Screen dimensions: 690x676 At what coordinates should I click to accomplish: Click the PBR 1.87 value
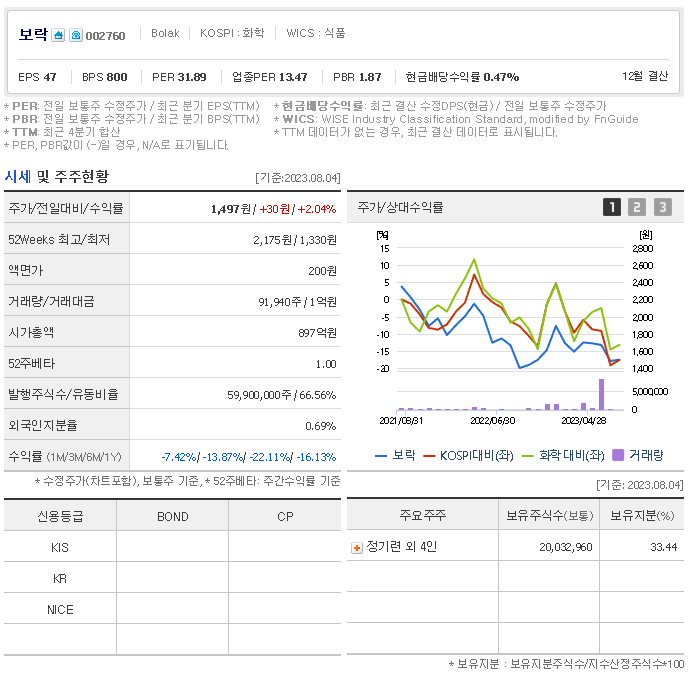[357, 77]
